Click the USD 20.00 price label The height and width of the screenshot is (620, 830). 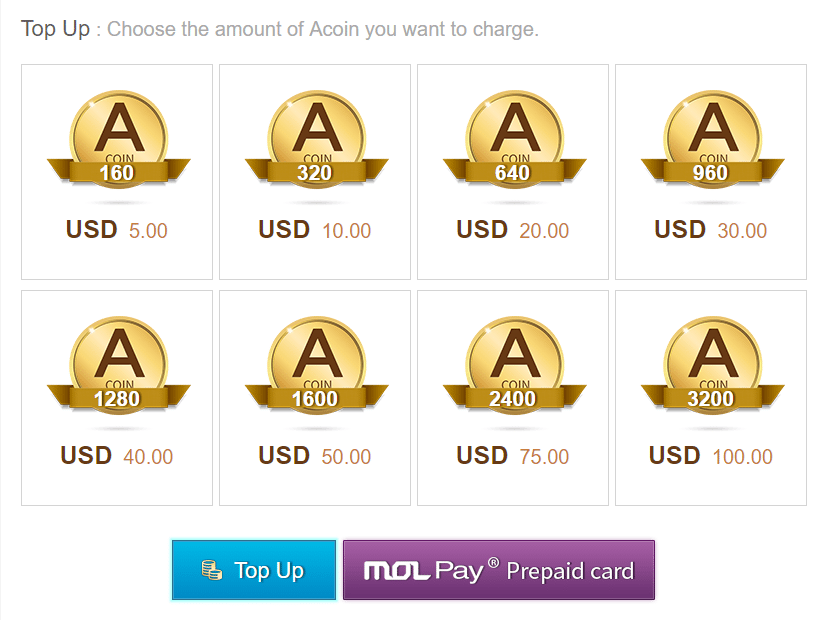coord(513,230)
